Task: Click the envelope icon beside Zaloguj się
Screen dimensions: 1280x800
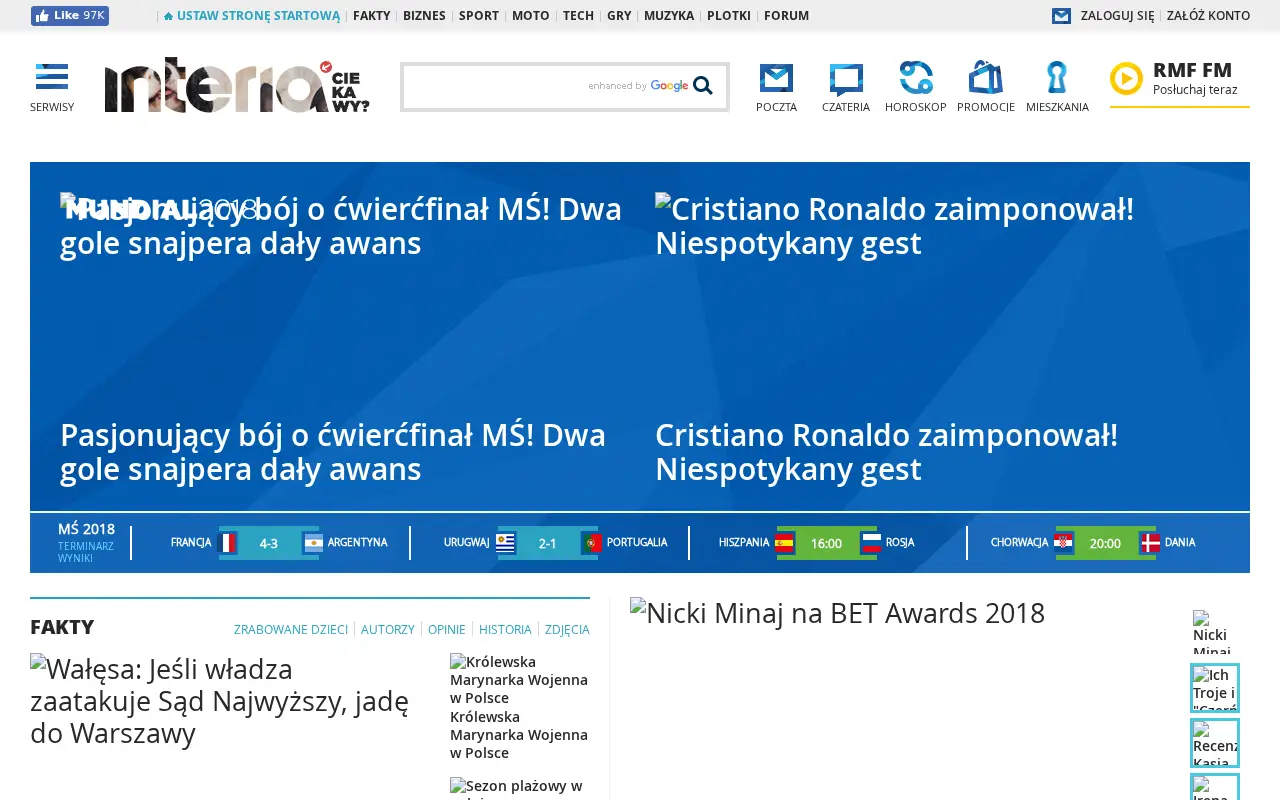Action: click(1061, 16)
